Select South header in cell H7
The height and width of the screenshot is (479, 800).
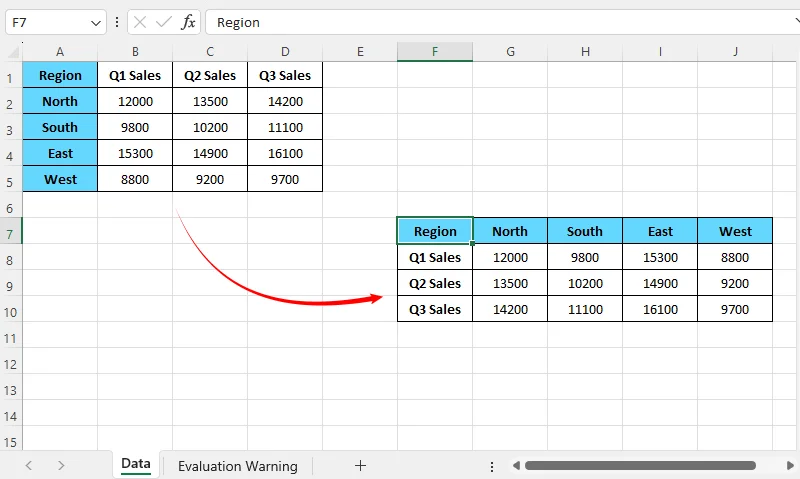click(x=585, y=231)
